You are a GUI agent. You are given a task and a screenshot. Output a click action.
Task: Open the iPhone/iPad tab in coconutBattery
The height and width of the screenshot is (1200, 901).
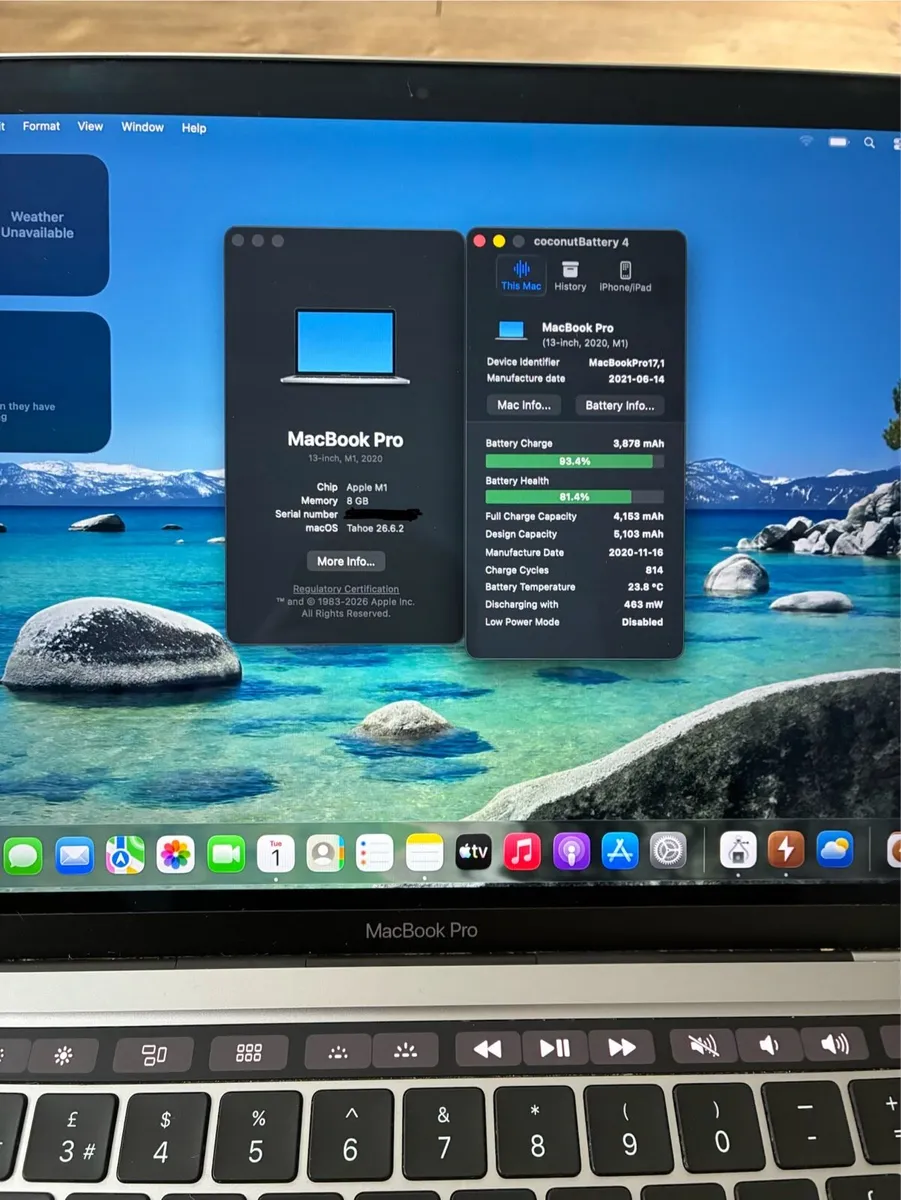[x=625, y=275]
